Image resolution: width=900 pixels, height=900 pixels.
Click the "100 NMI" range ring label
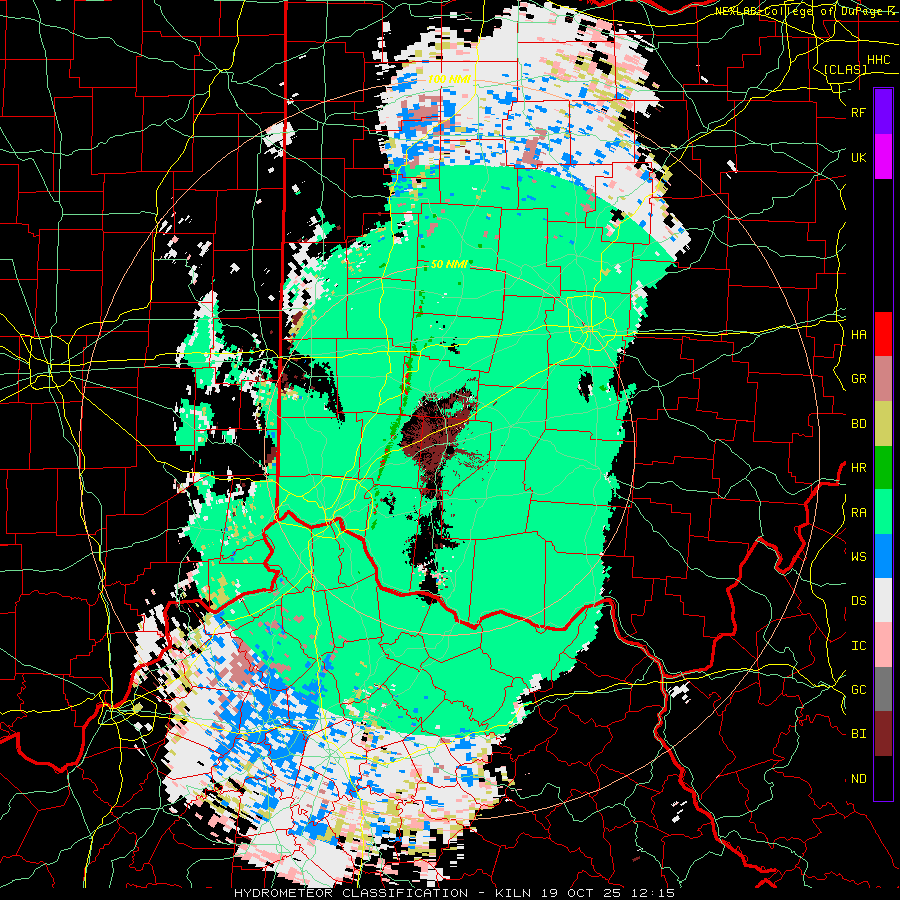(x=449, y=79)
